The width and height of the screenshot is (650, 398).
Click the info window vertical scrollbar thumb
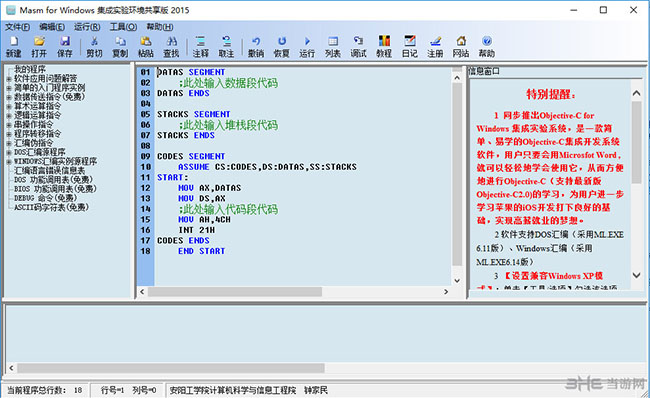pyautogui.click(x=636, y=142)
